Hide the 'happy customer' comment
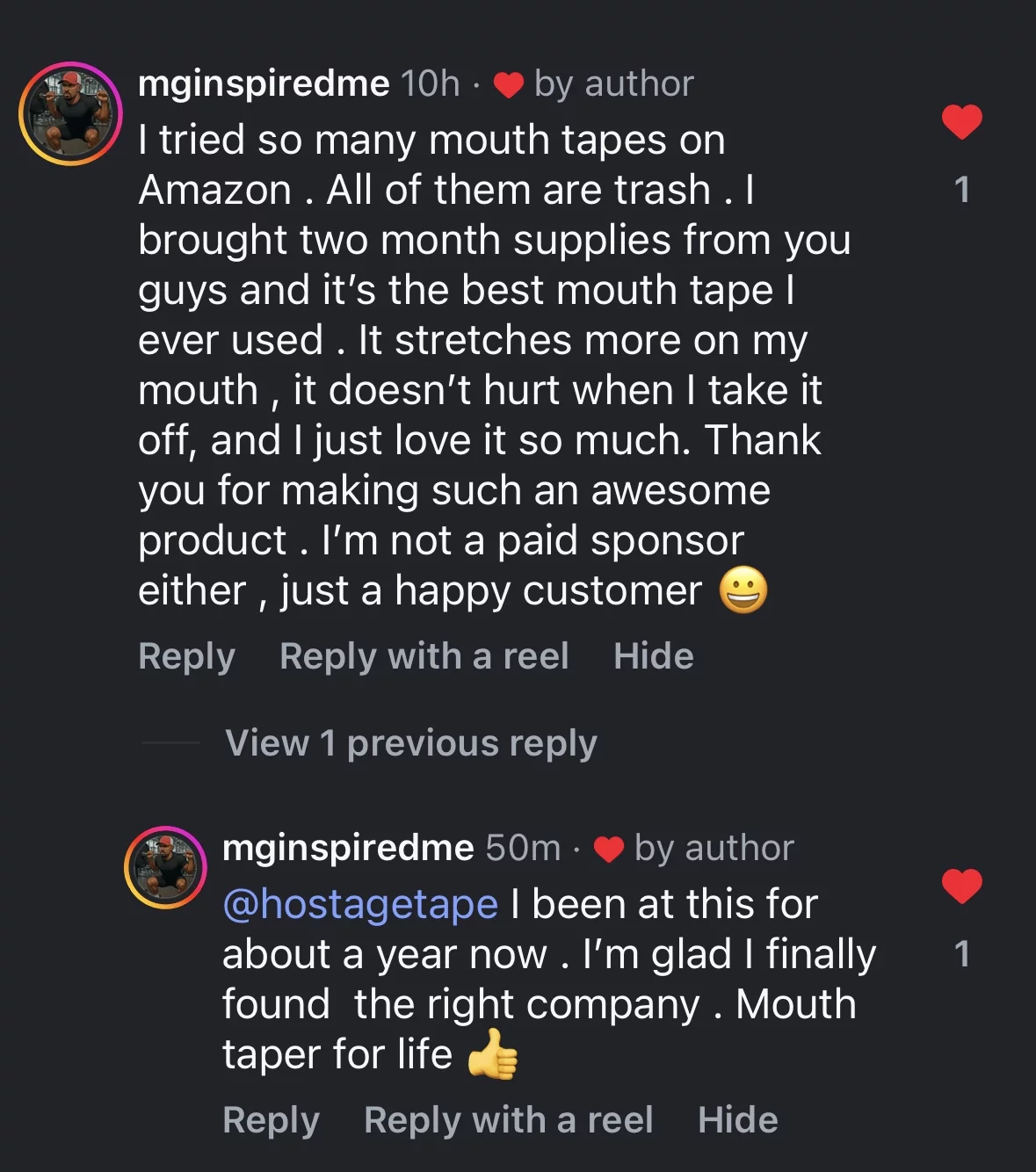 pyautogui.click(x=653, y=656)
